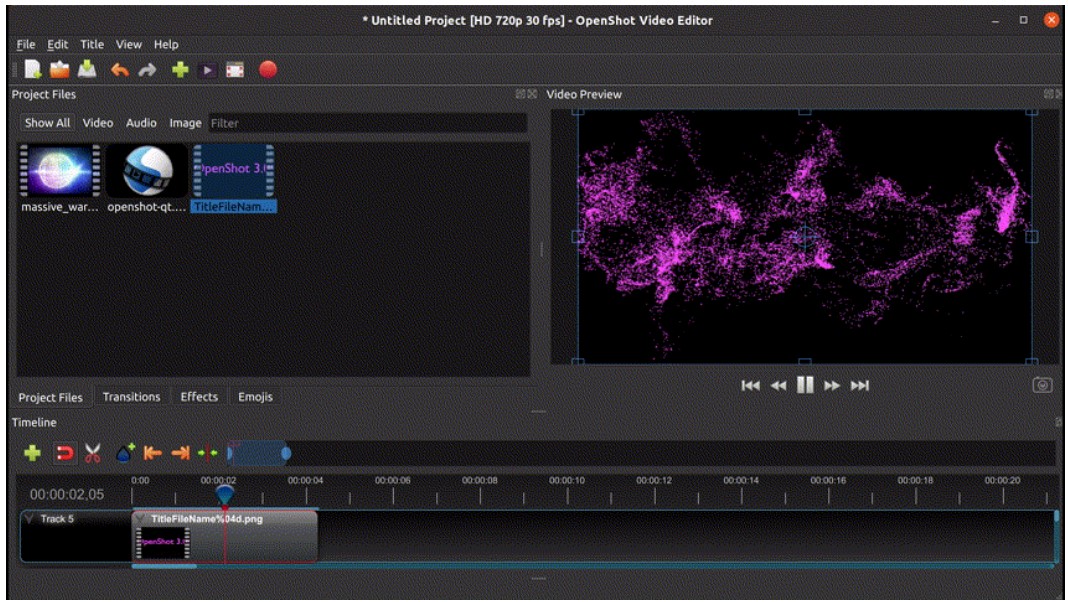Screen dimensions: 1068x602
Task: Adjust the timeline zoom slider
Action: click(285, 450)
